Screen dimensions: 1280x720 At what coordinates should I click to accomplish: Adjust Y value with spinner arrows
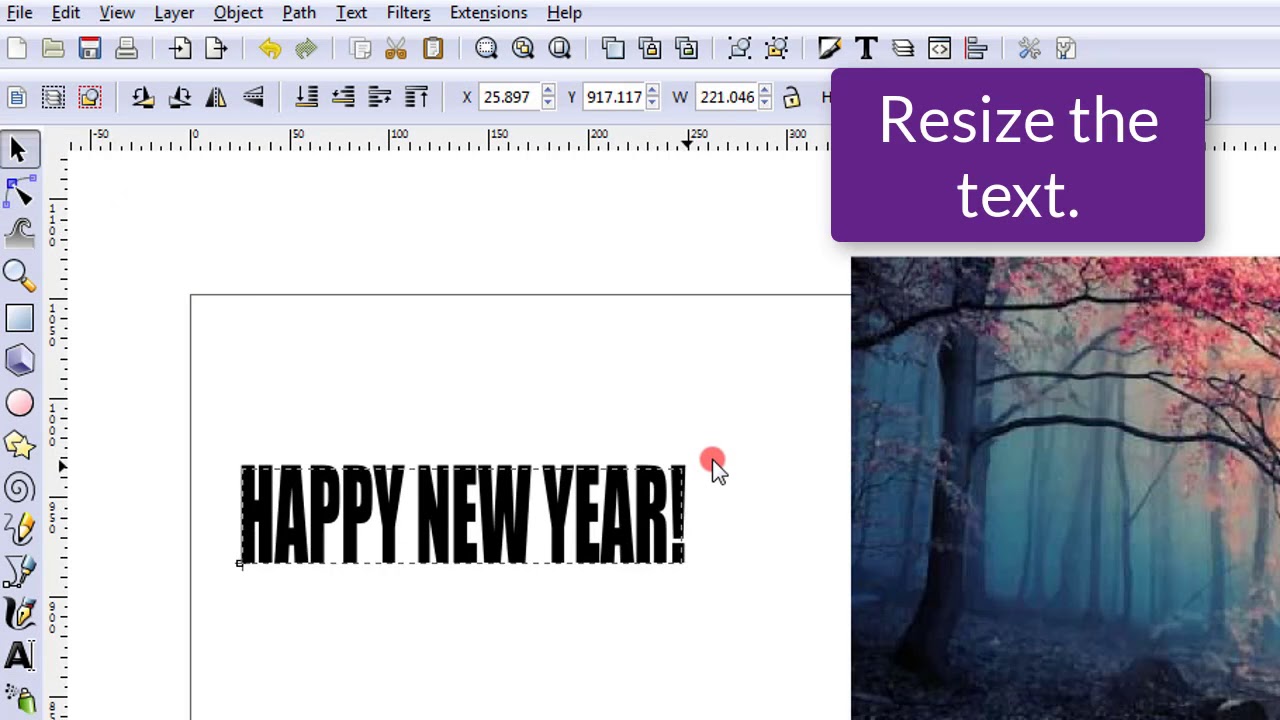pos(652,97)
